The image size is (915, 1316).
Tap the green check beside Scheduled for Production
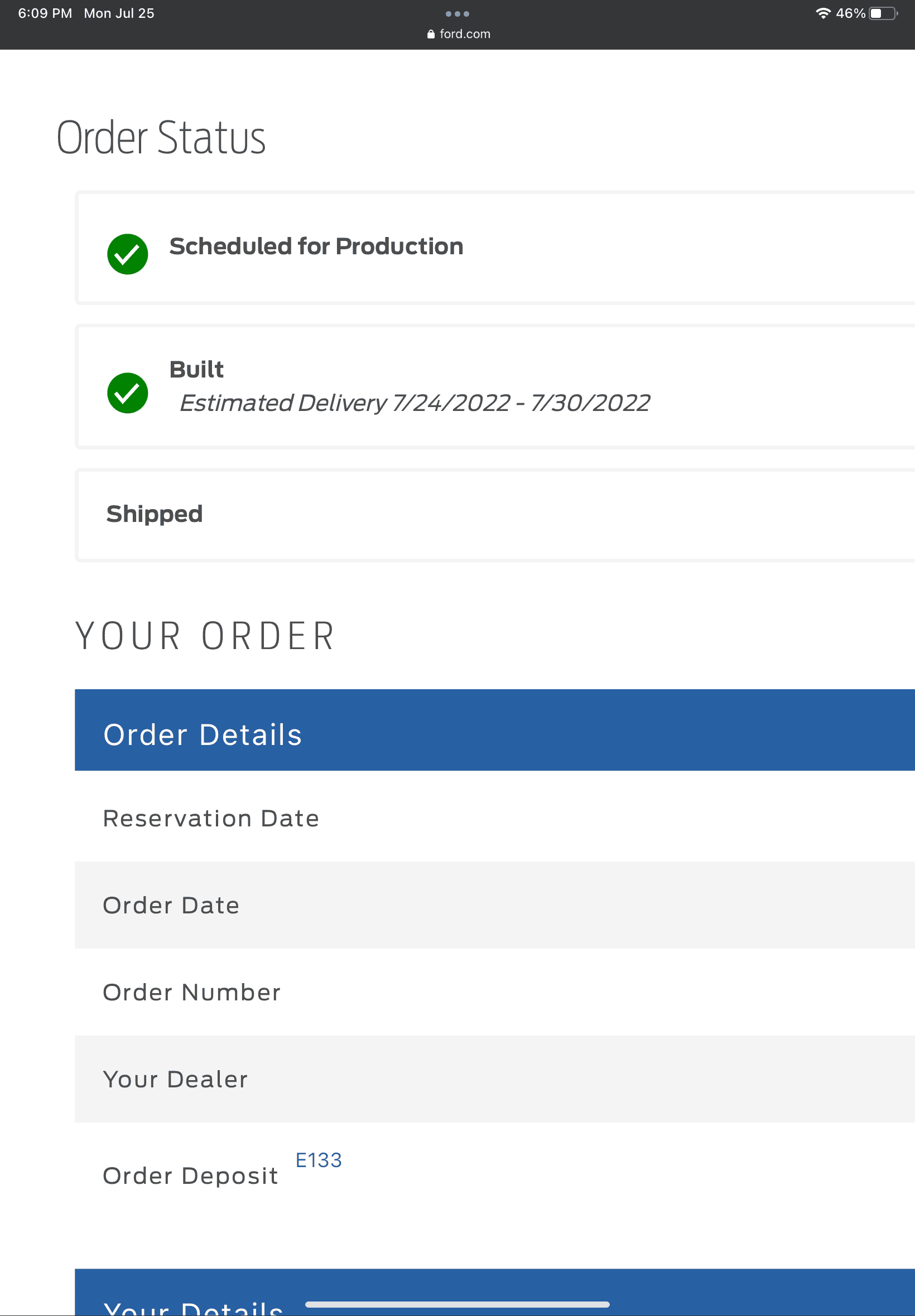click(127, 254)
